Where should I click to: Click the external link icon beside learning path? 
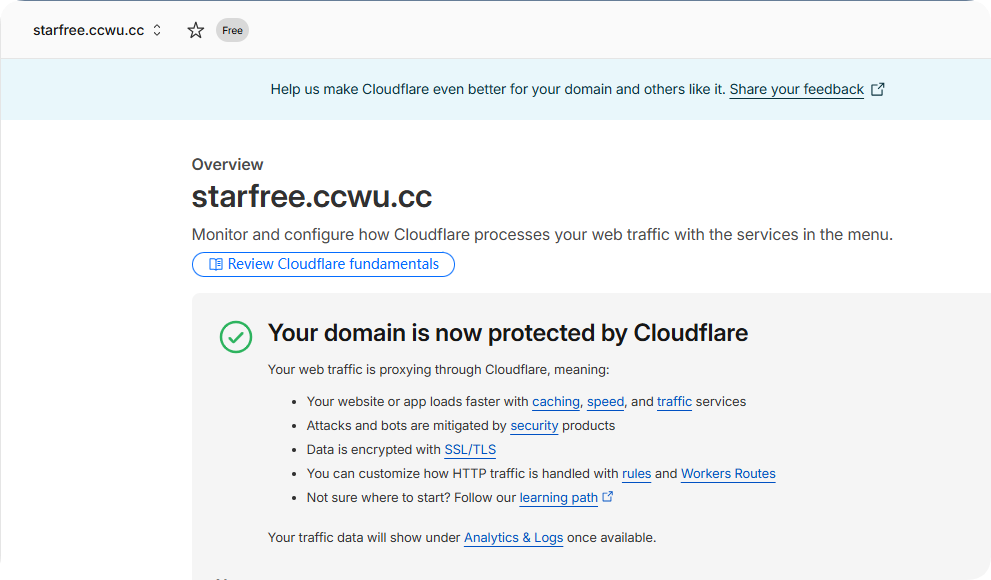[607, 496]
